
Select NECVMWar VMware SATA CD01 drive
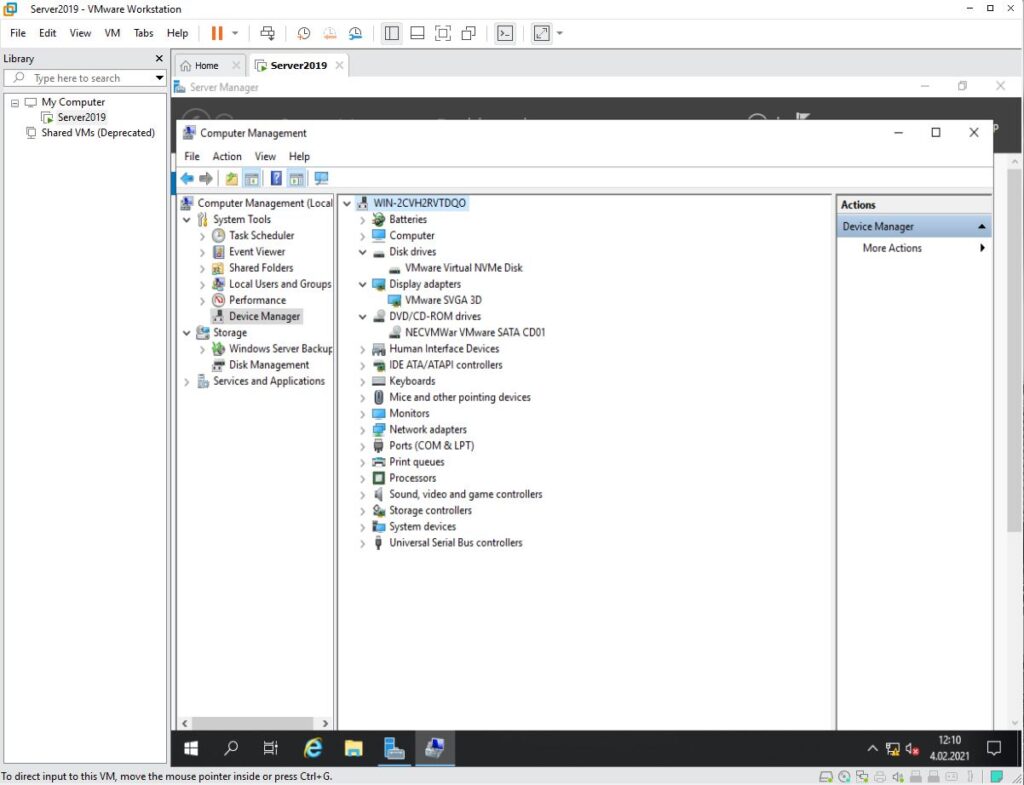point(474,332)
